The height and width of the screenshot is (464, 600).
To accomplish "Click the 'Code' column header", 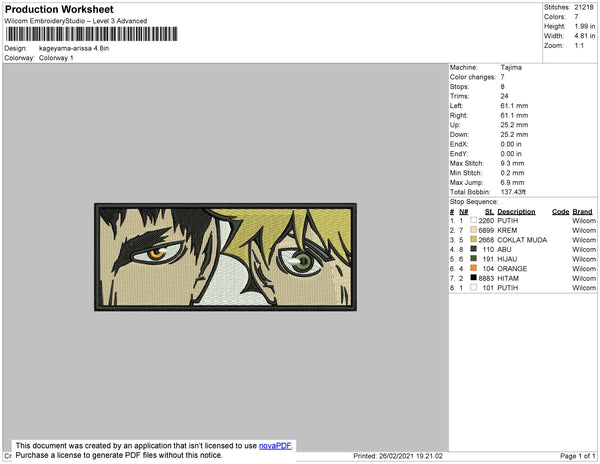I will tap(561, 212).
